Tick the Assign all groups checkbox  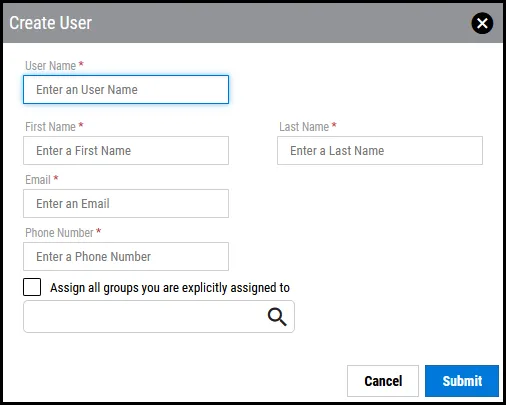point(32,287)
